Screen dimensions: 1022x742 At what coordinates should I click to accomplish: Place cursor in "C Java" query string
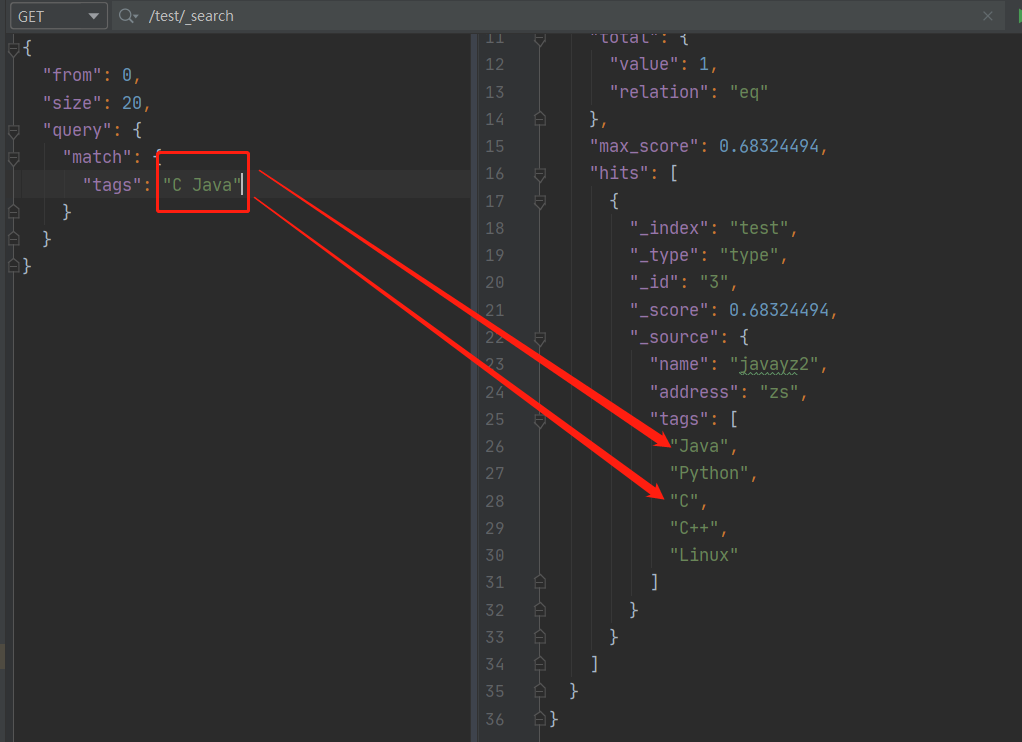[201, 185]
